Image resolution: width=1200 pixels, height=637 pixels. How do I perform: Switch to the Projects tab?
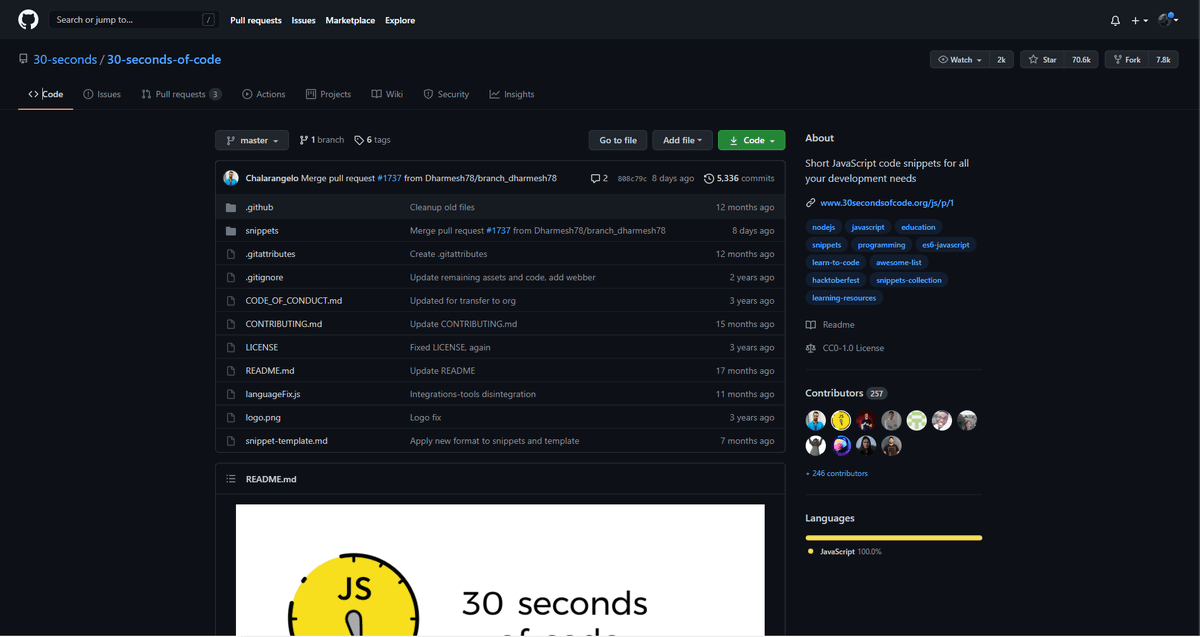pos(328,94)
